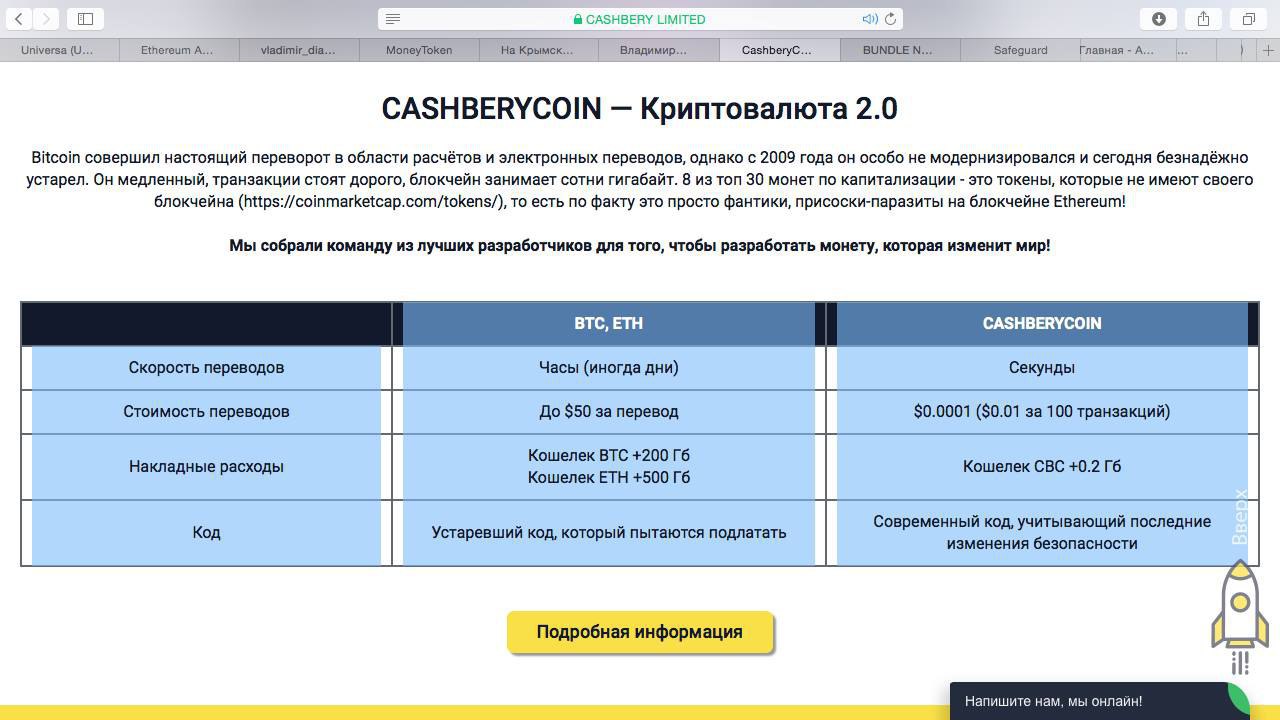Switch to the Владимир... tab

point(659,50)
